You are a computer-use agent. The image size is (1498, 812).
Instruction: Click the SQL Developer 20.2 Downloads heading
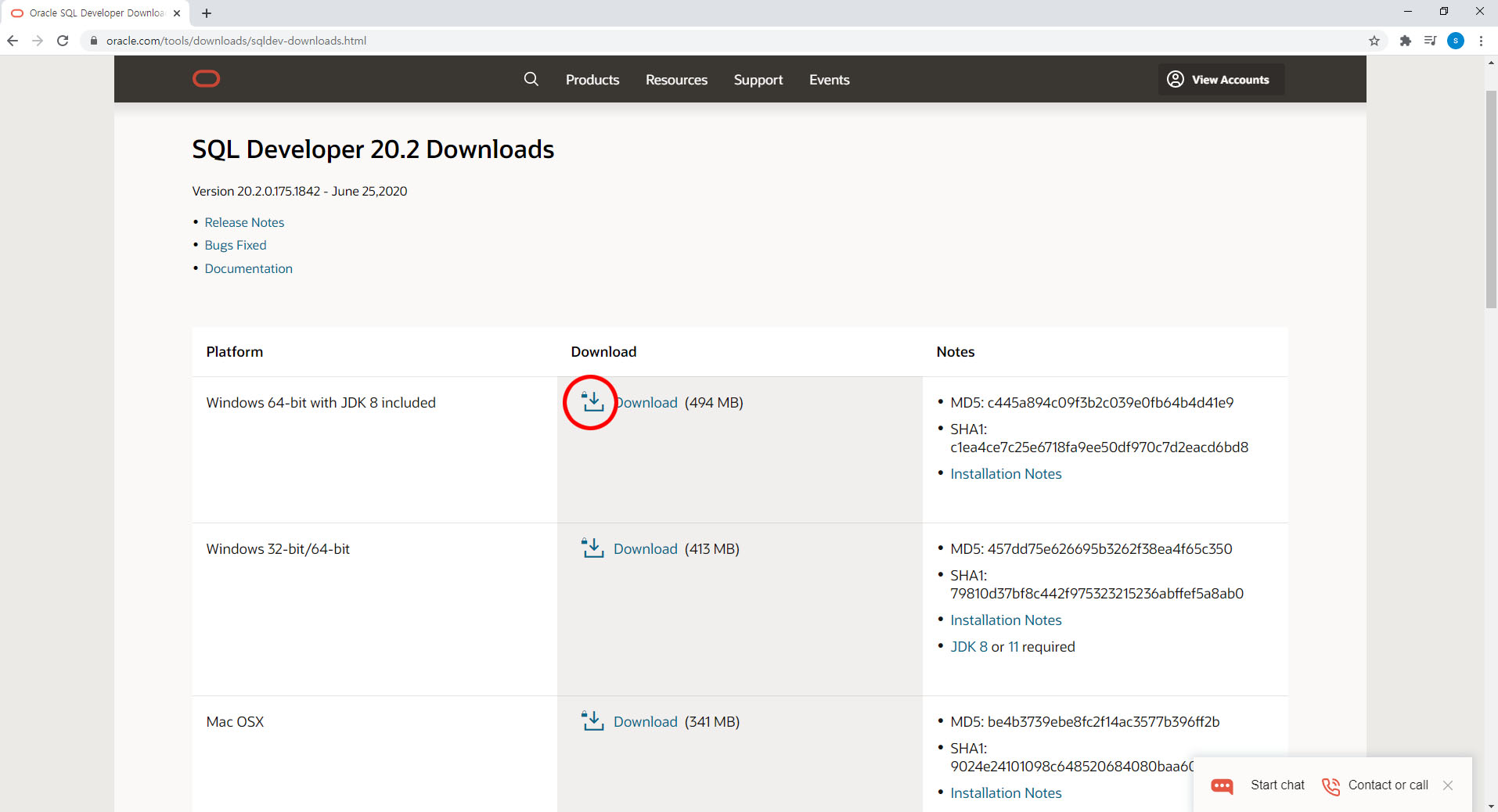[373, 149]
